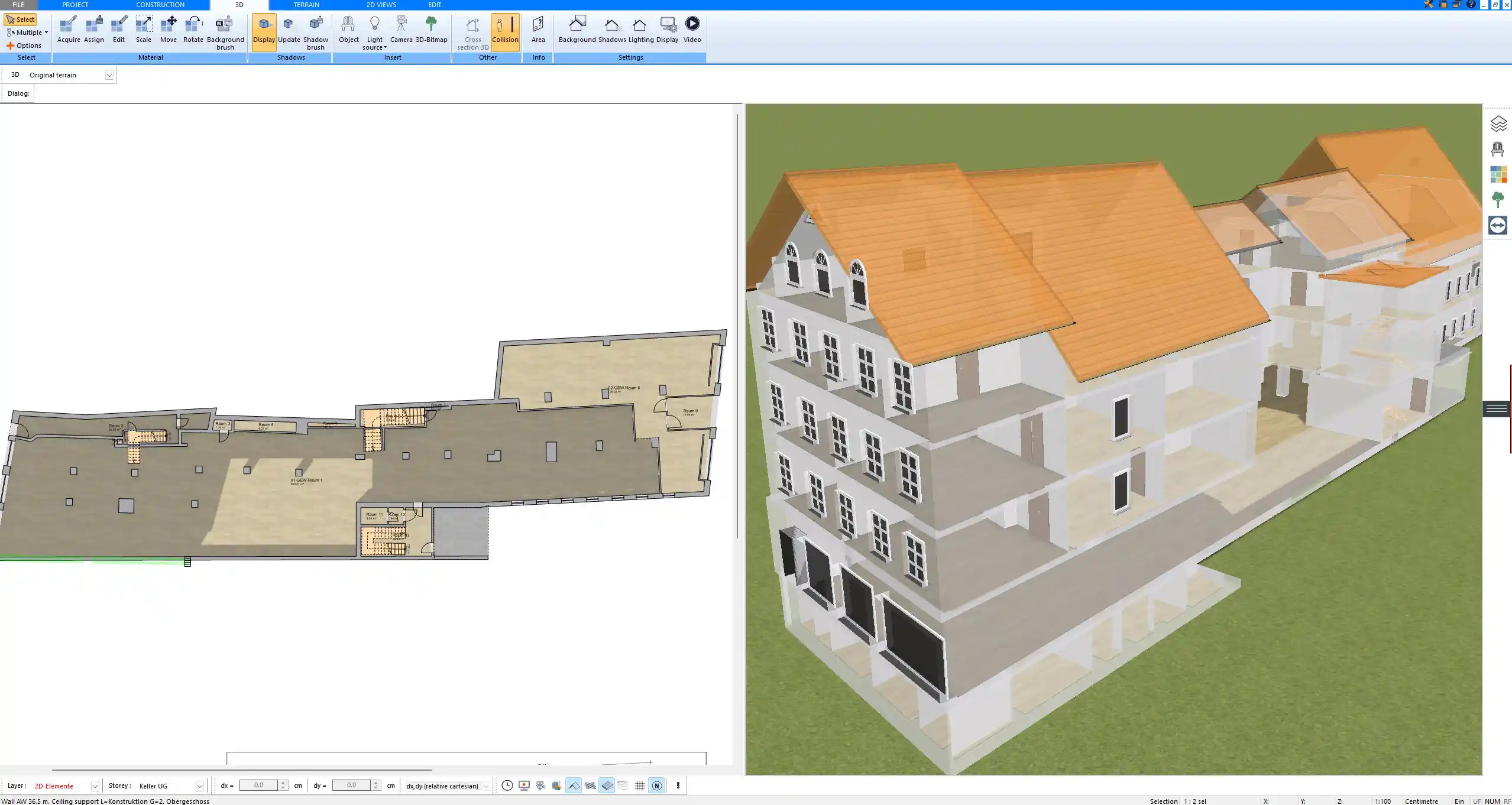Image resolution: width=1512 pixels, height=805 pixels.
Task: Toggle the Select mode button
Action: (21, 20)
